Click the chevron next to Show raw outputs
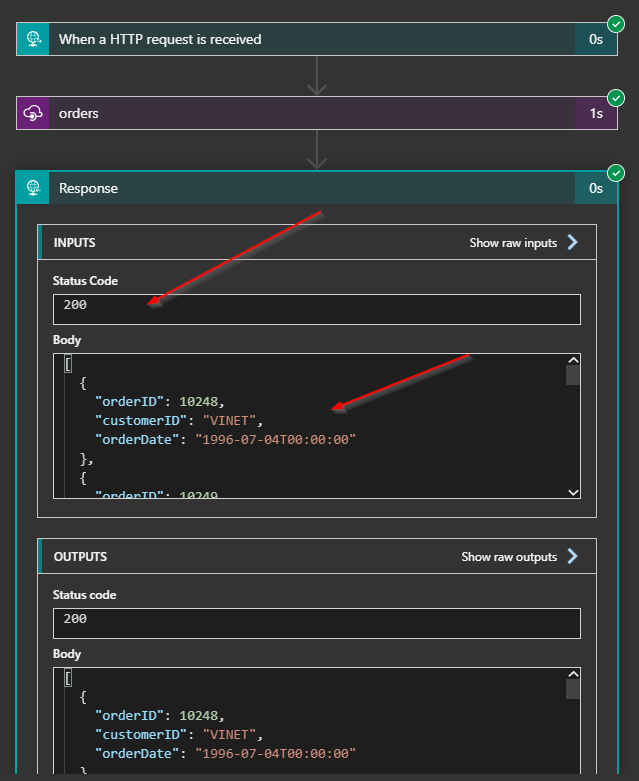This screenshot has width=639, height=781. coord(572,556)
